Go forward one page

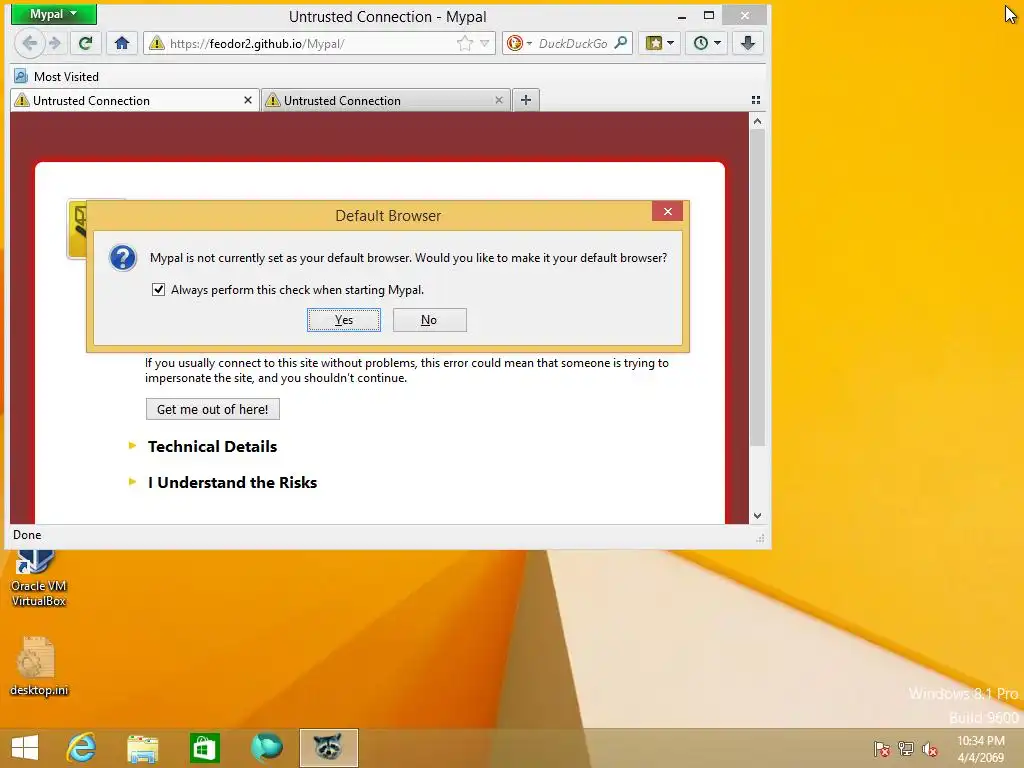click(55, 43)
